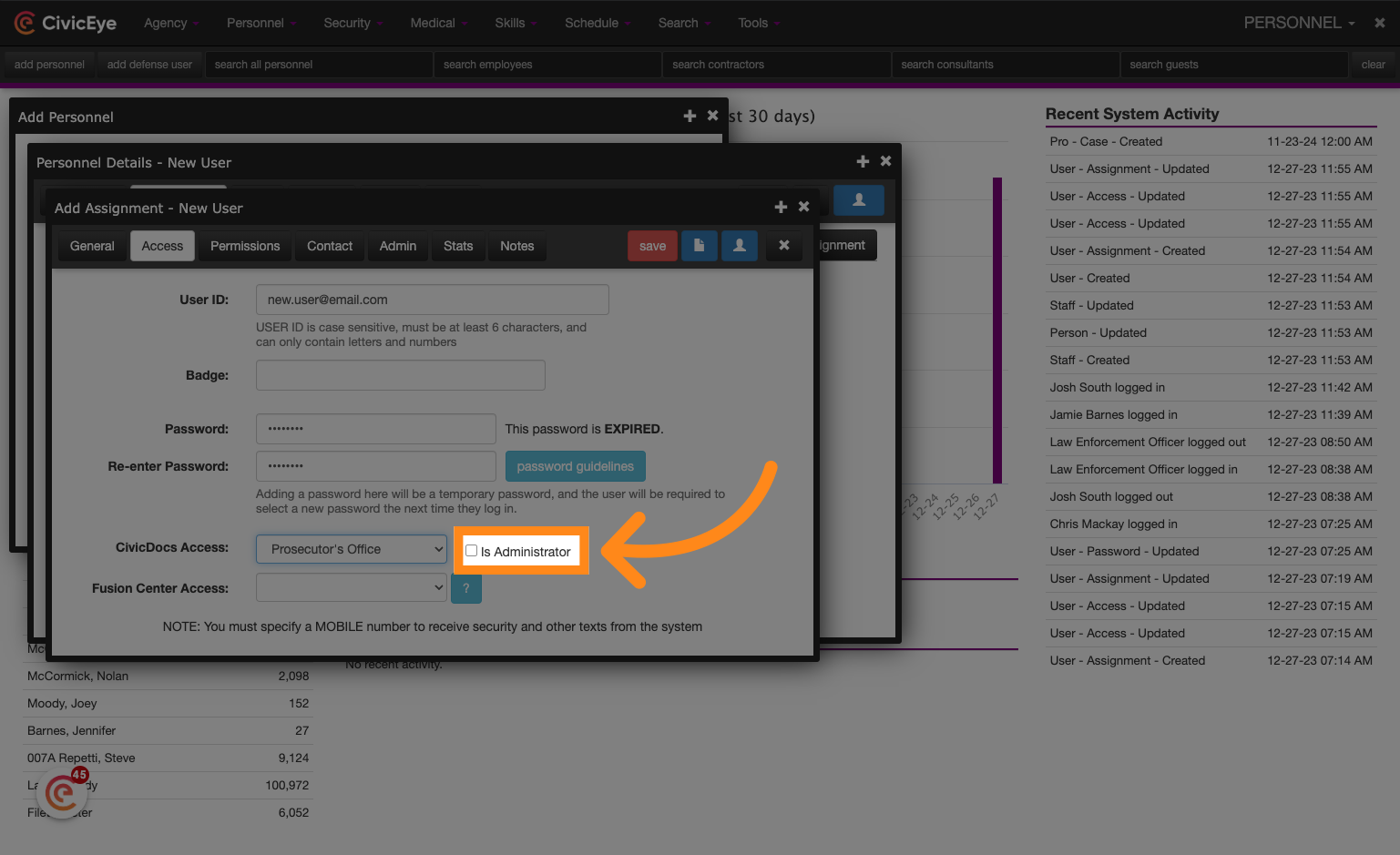Click 'Chris Mackay logged in' activity entry

pos(1211,524)
